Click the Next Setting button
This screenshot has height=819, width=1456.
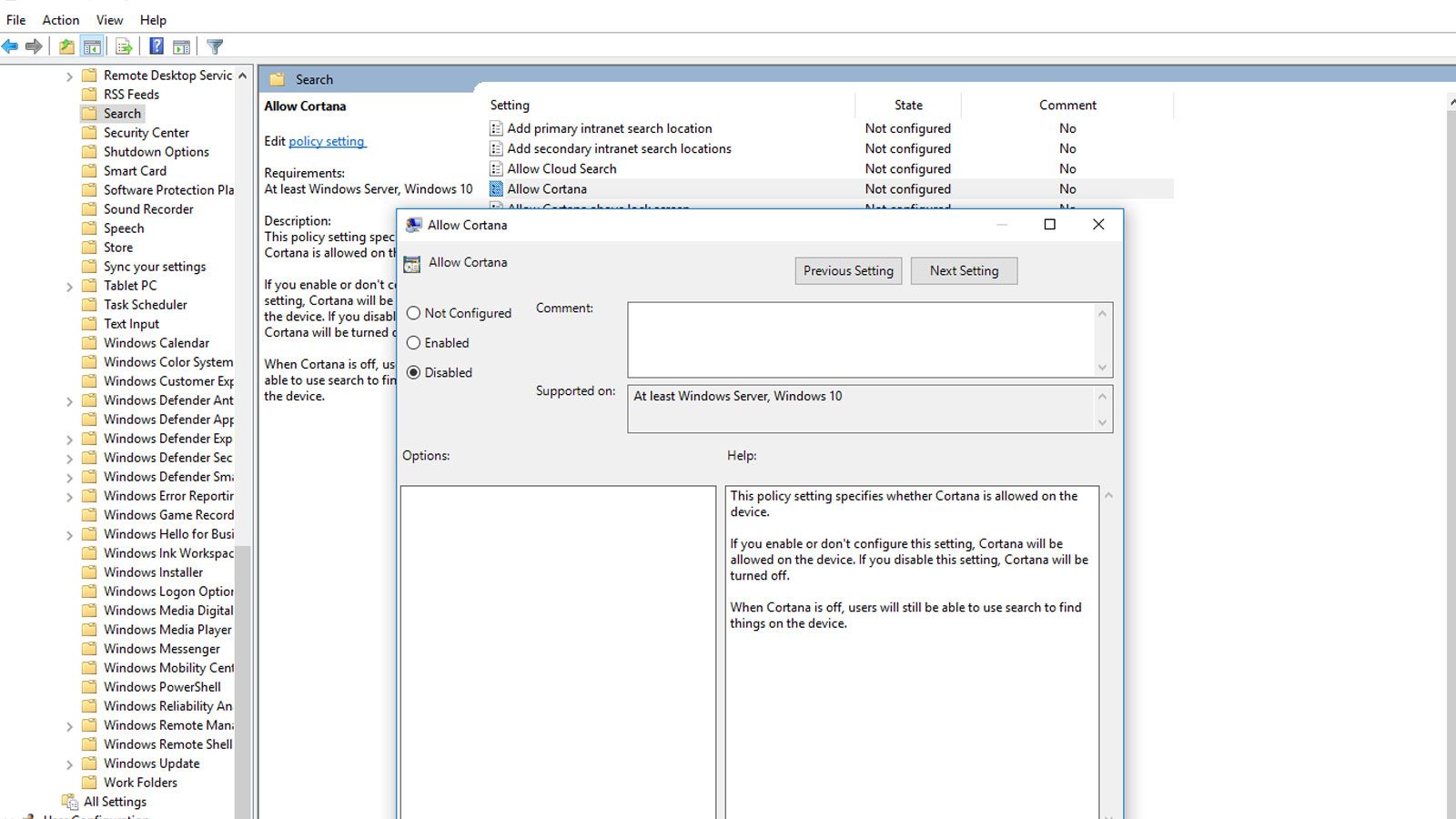pos(964,270)
